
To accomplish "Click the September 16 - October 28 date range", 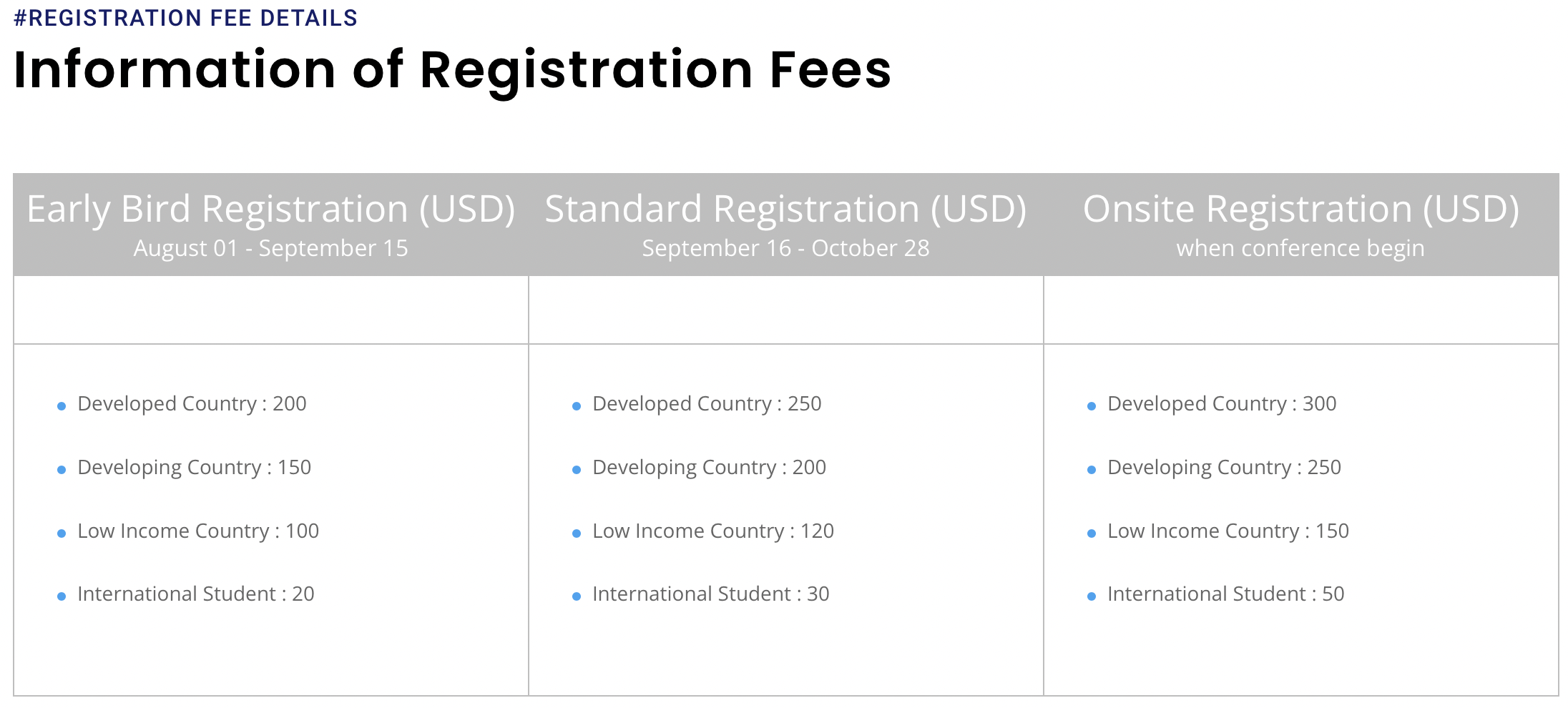I will point(785,248).
